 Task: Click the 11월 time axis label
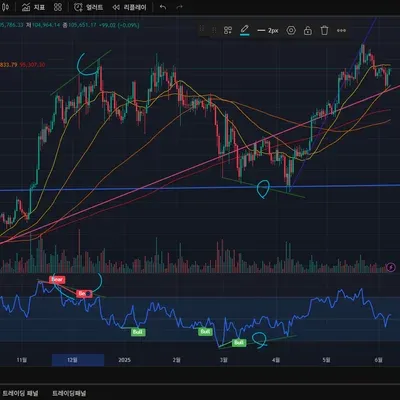click(22, 360)
